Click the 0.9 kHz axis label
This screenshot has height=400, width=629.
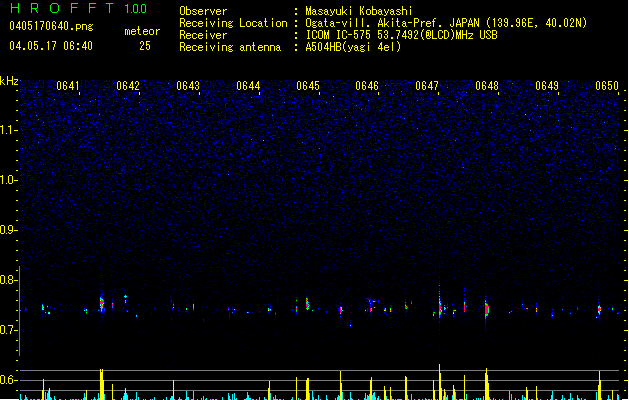click(x=9, y=230)
